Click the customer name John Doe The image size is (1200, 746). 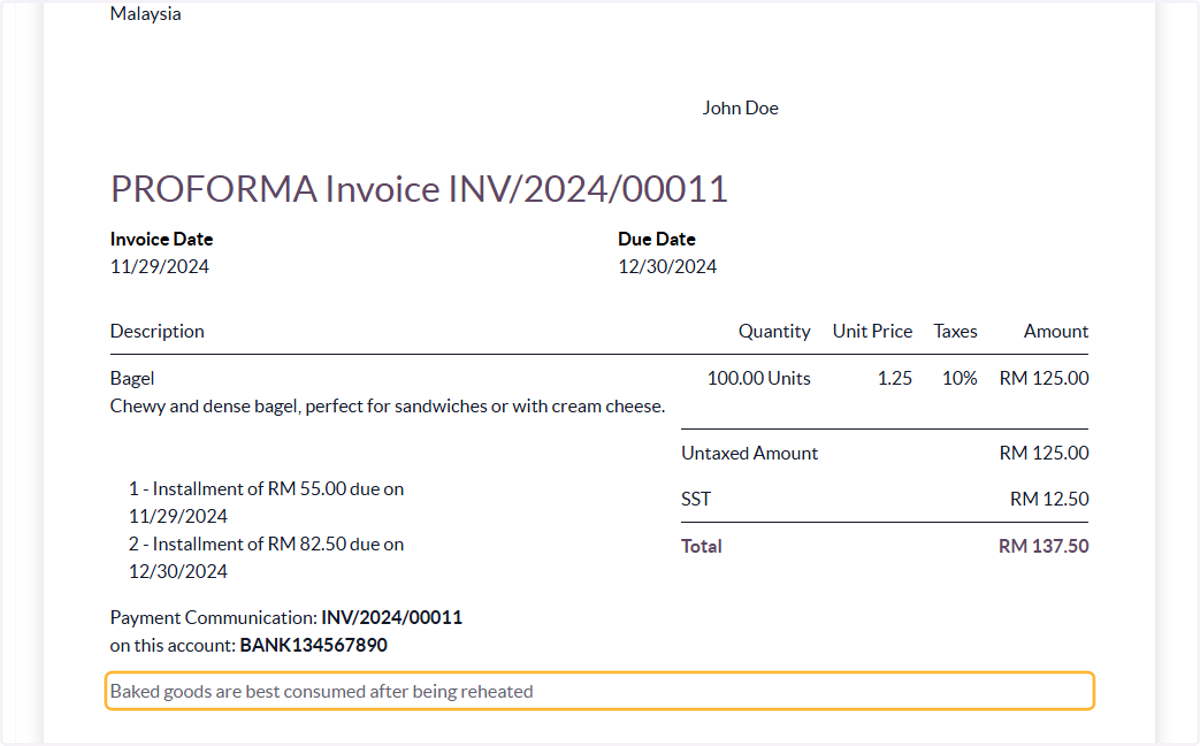740,108
